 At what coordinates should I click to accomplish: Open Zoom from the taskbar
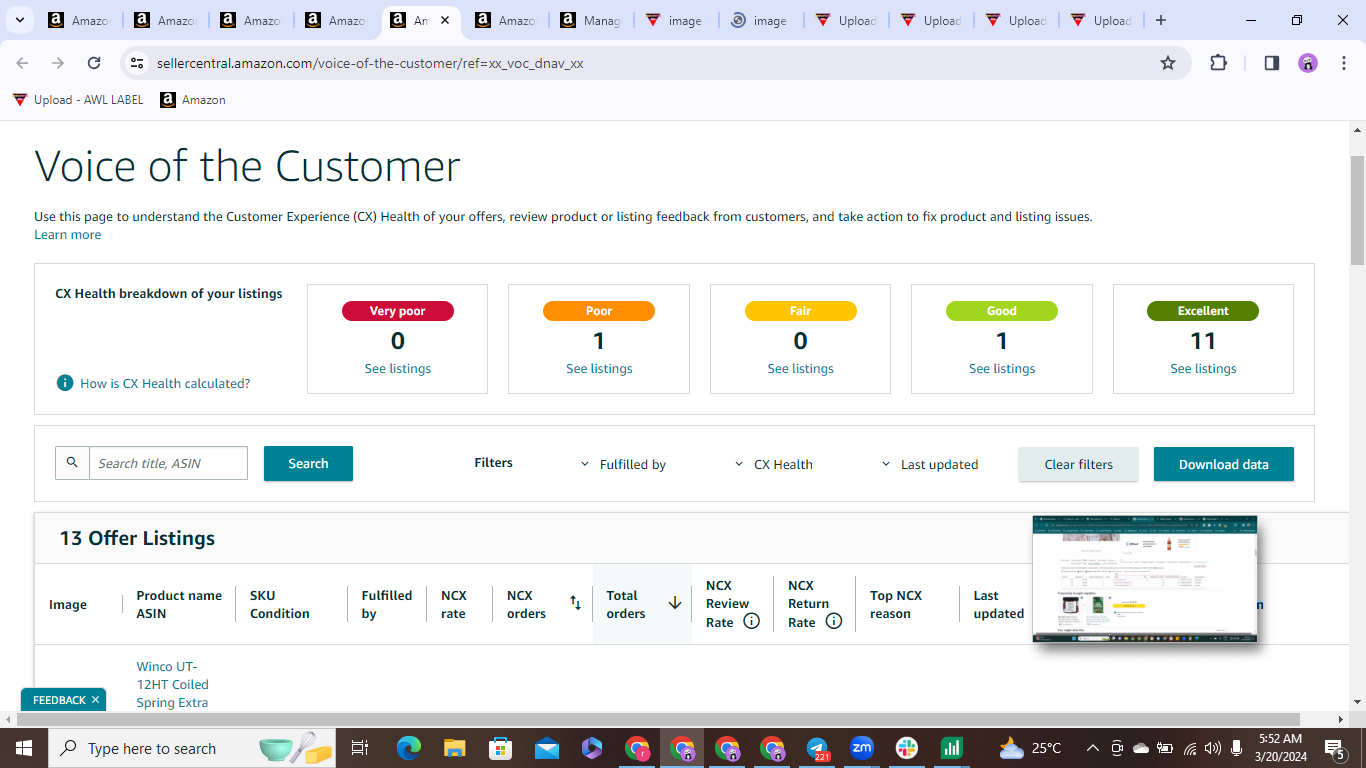[861, 748]
